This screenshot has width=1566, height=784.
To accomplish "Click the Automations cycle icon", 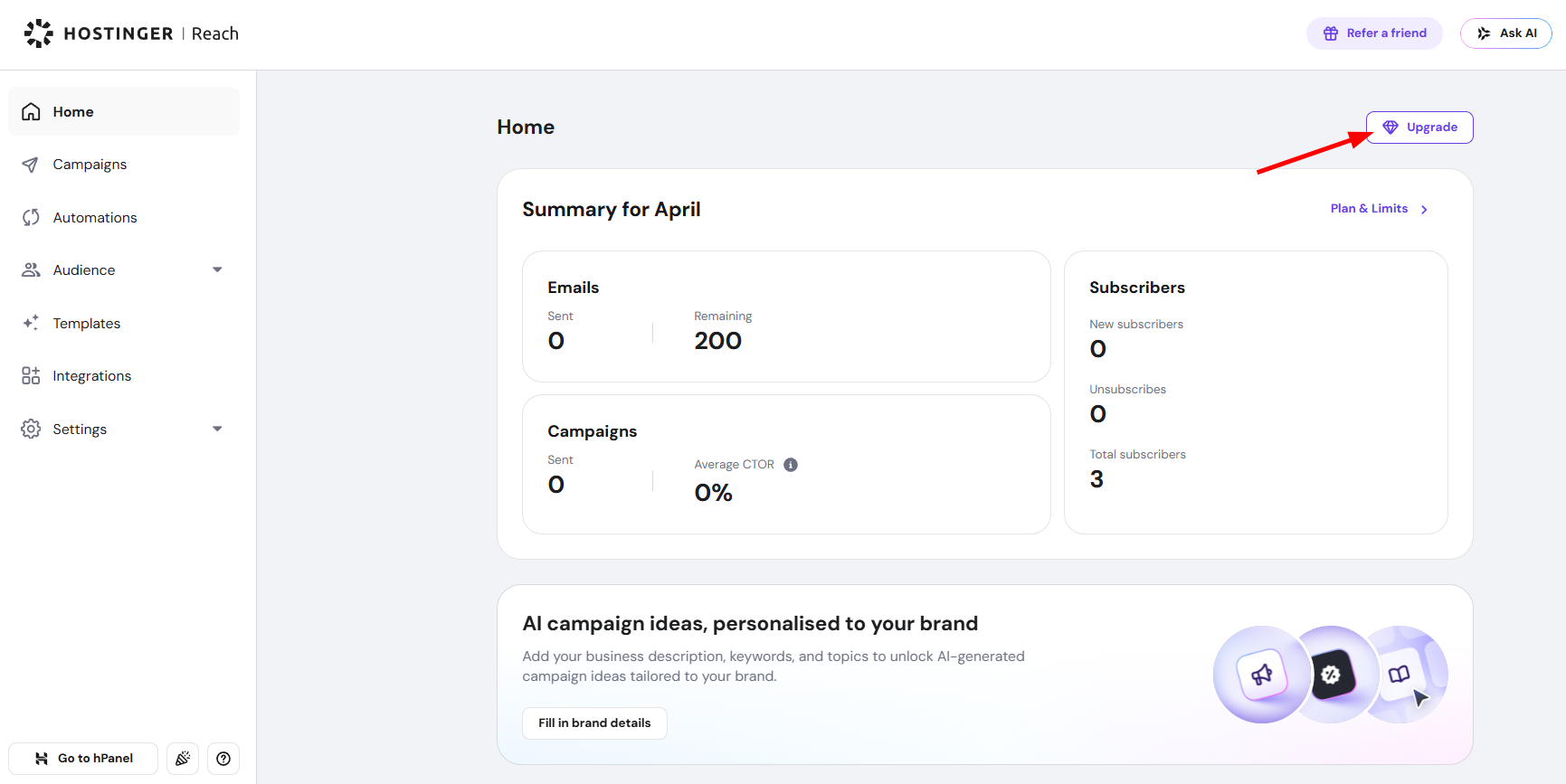I will click(31, 218).
